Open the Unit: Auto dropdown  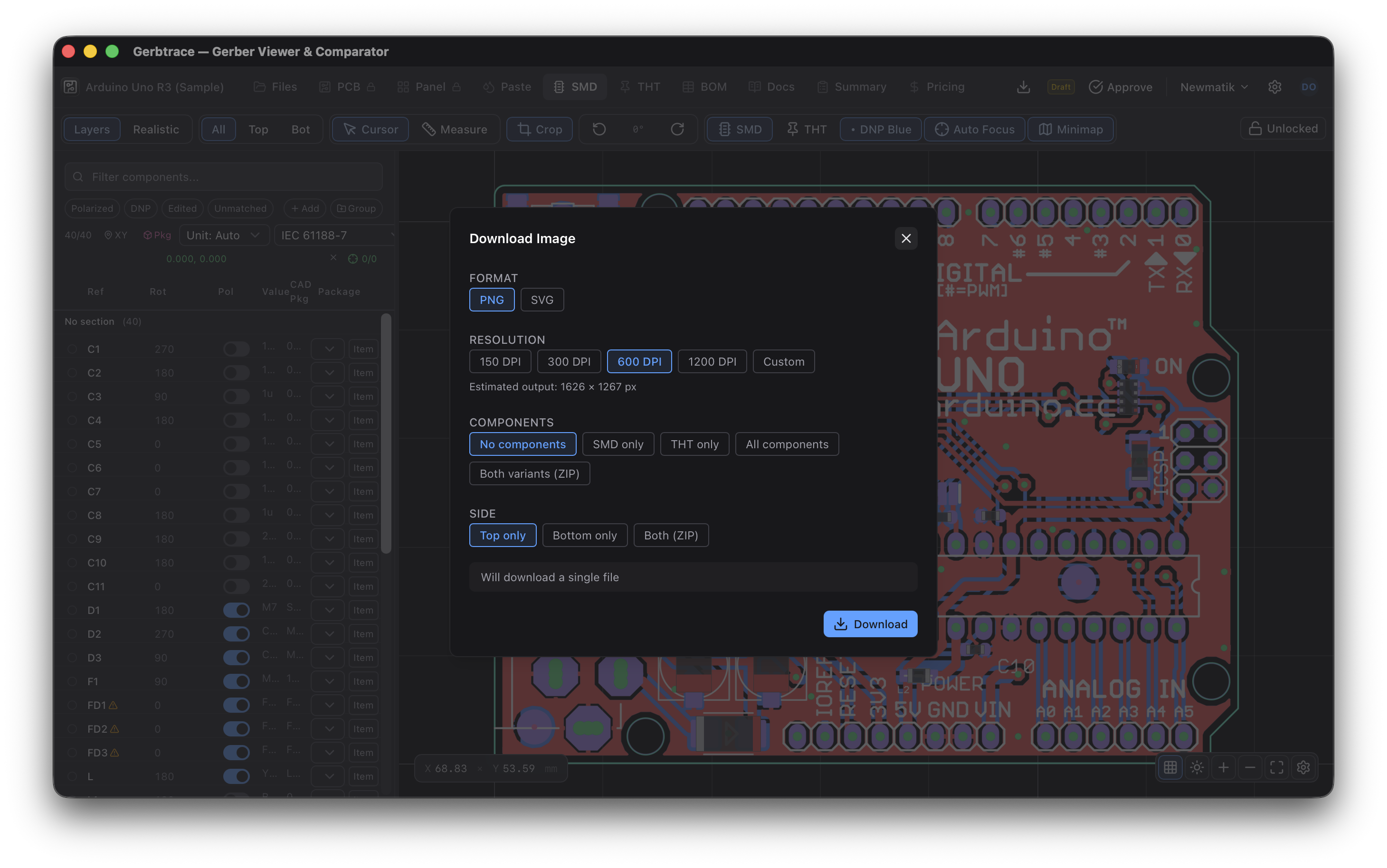(x=224, y=236)
